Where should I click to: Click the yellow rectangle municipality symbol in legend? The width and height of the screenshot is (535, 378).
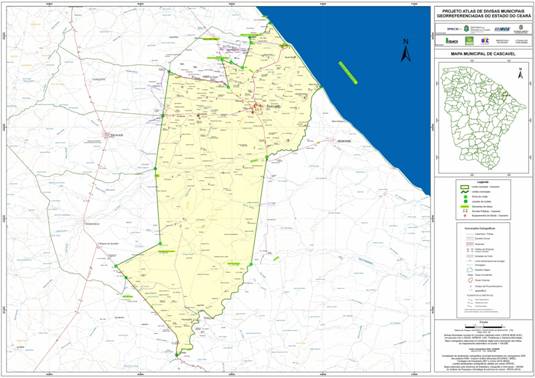click(x=465, y=187)
